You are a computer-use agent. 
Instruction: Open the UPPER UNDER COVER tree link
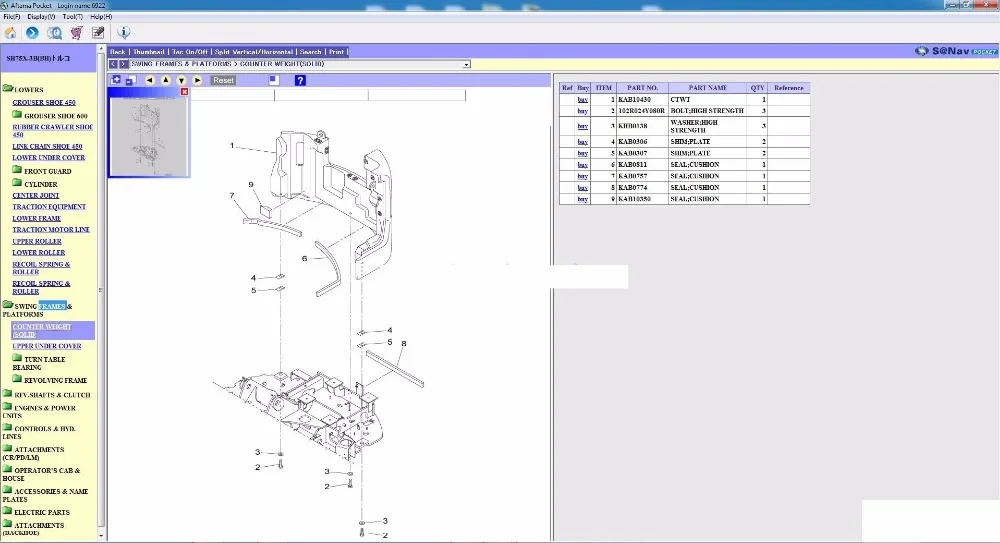point(47,346)
